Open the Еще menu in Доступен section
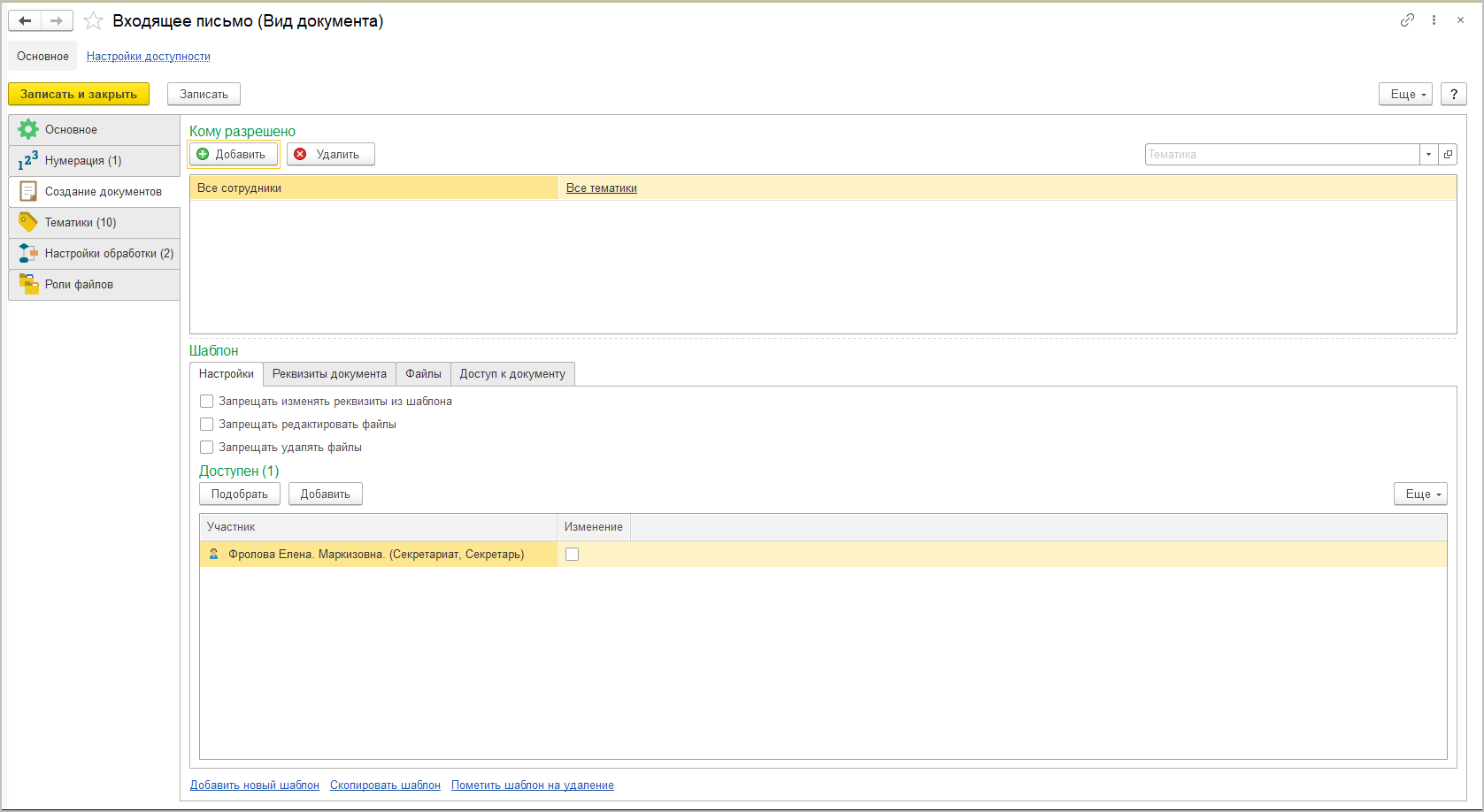 point(1420,494)
